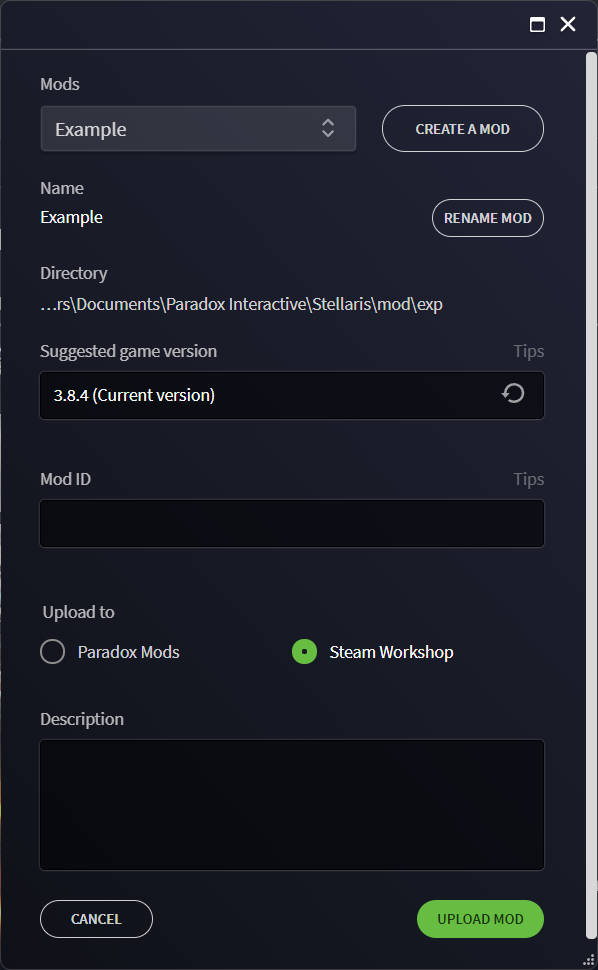Show Tips for Mod ID

[529, 479]
